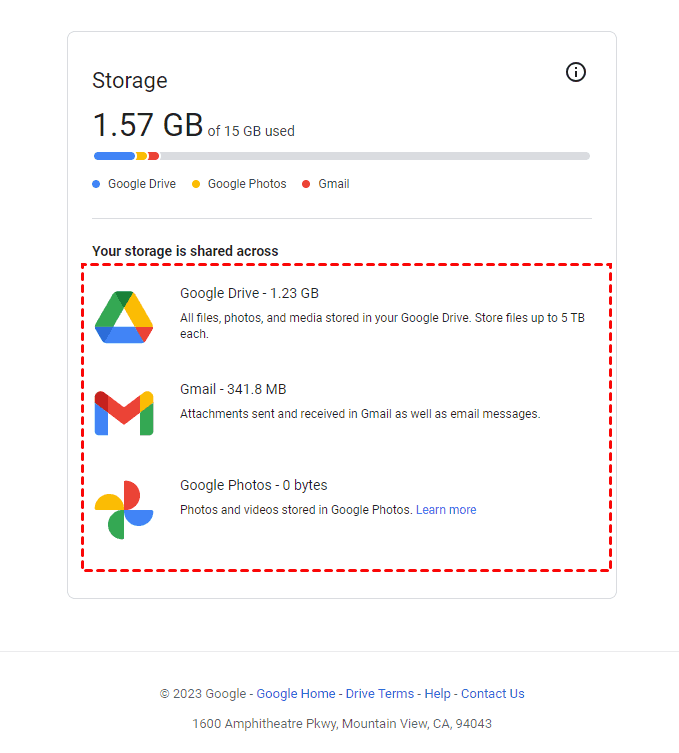Click the storage info icon
The height and width of the screenshot is (753, 679).
pos(576,72)
